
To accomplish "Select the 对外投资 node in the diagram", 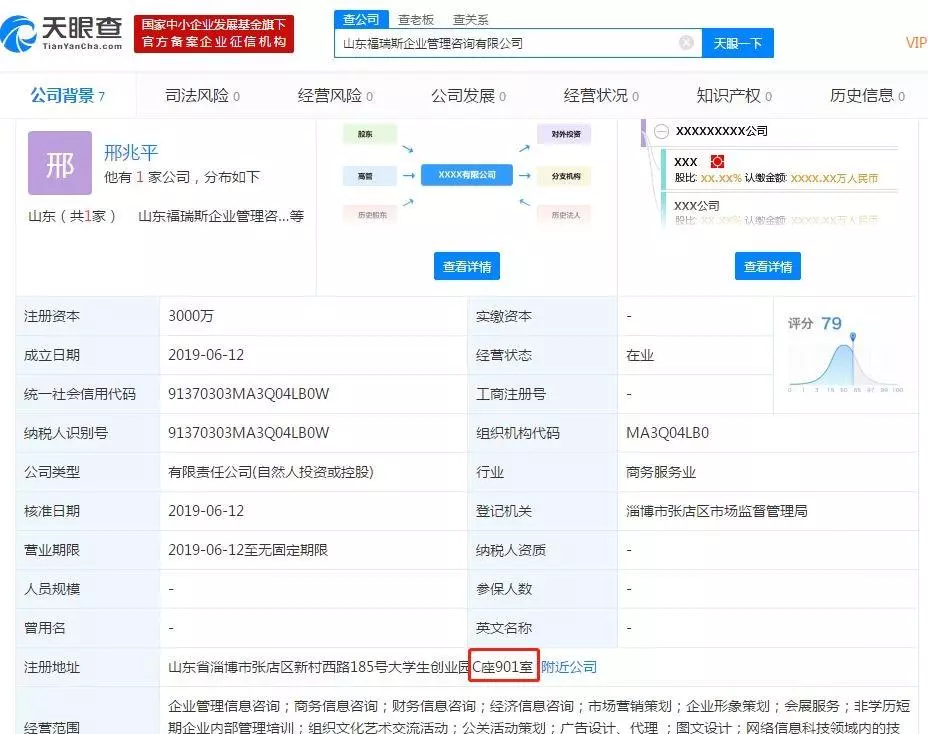I will [x=565, y=134].
